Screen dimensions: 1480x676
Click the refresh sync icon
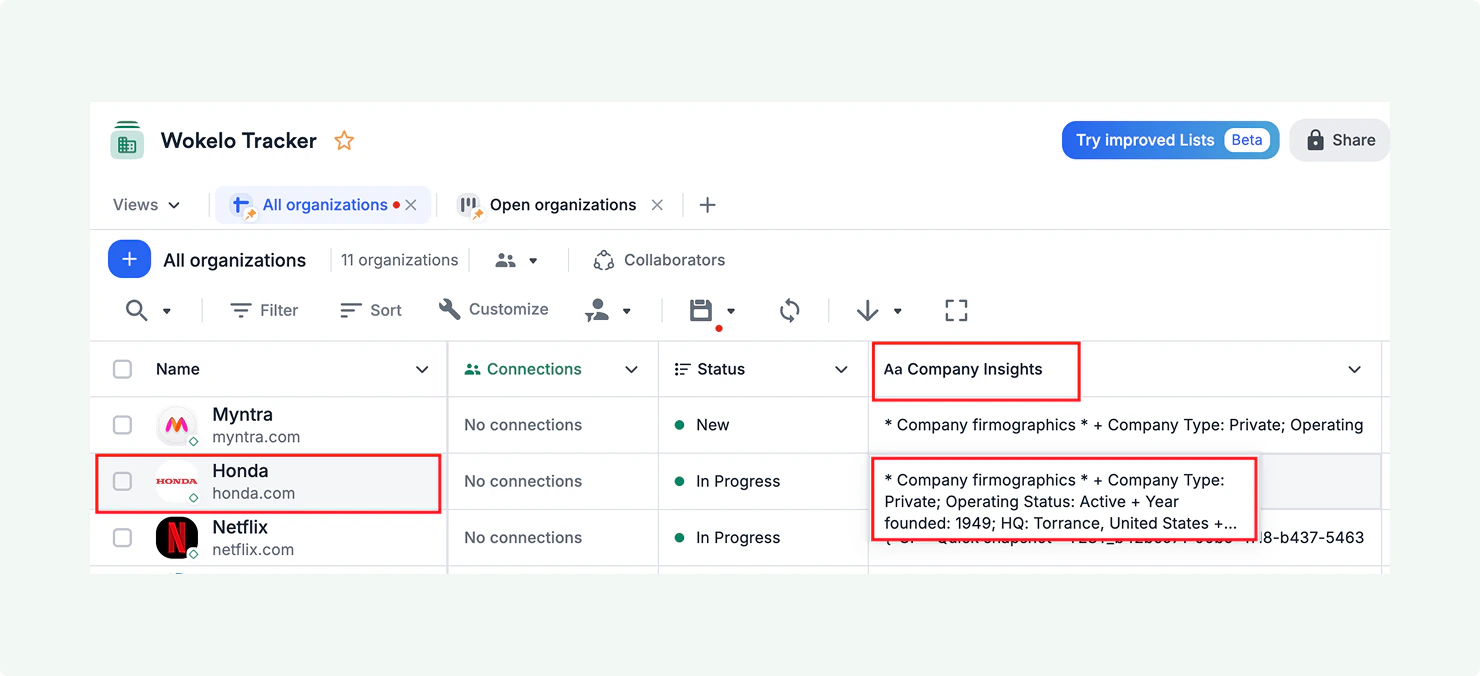pyautogui.click(x=790, y=311)
